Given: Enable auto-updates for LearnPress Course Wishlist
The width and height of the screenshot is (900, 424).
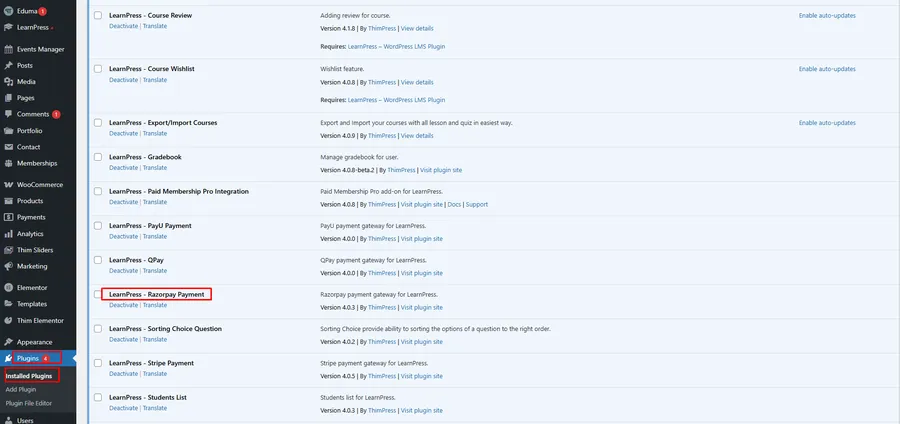Looking at the screenshot, I should 827,68.
